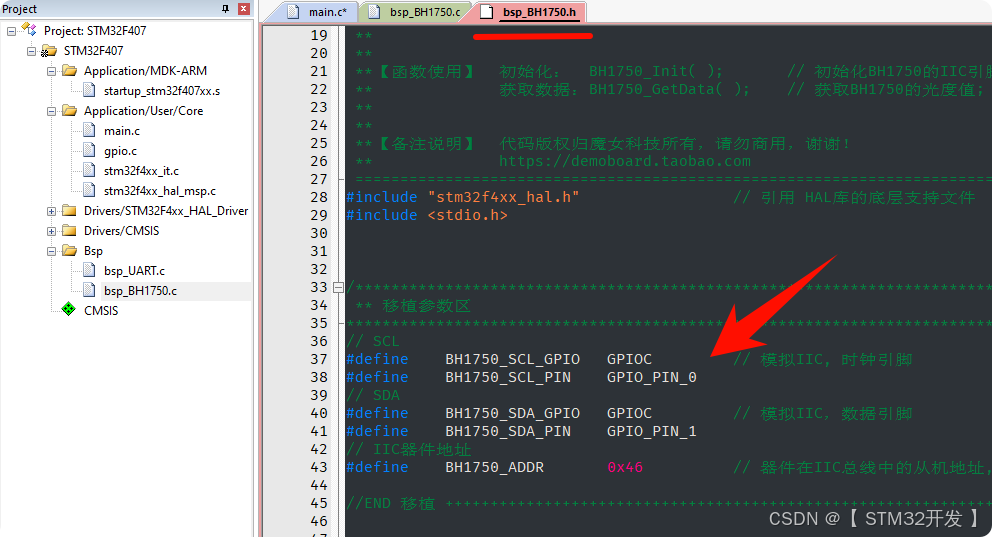
Task: Click the Bsp folder icon
Action: pos(70,250)
